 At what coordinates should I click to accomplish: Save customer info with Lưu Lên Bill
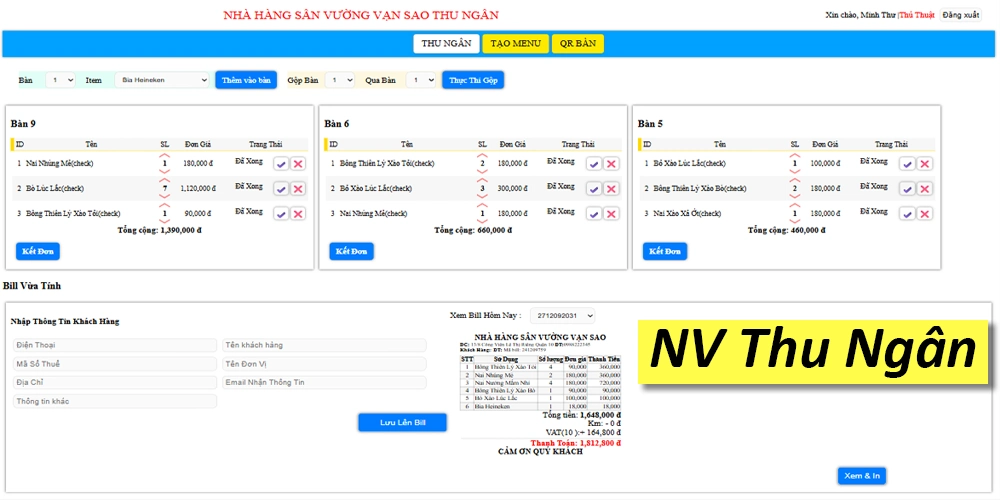coord(402,422)
